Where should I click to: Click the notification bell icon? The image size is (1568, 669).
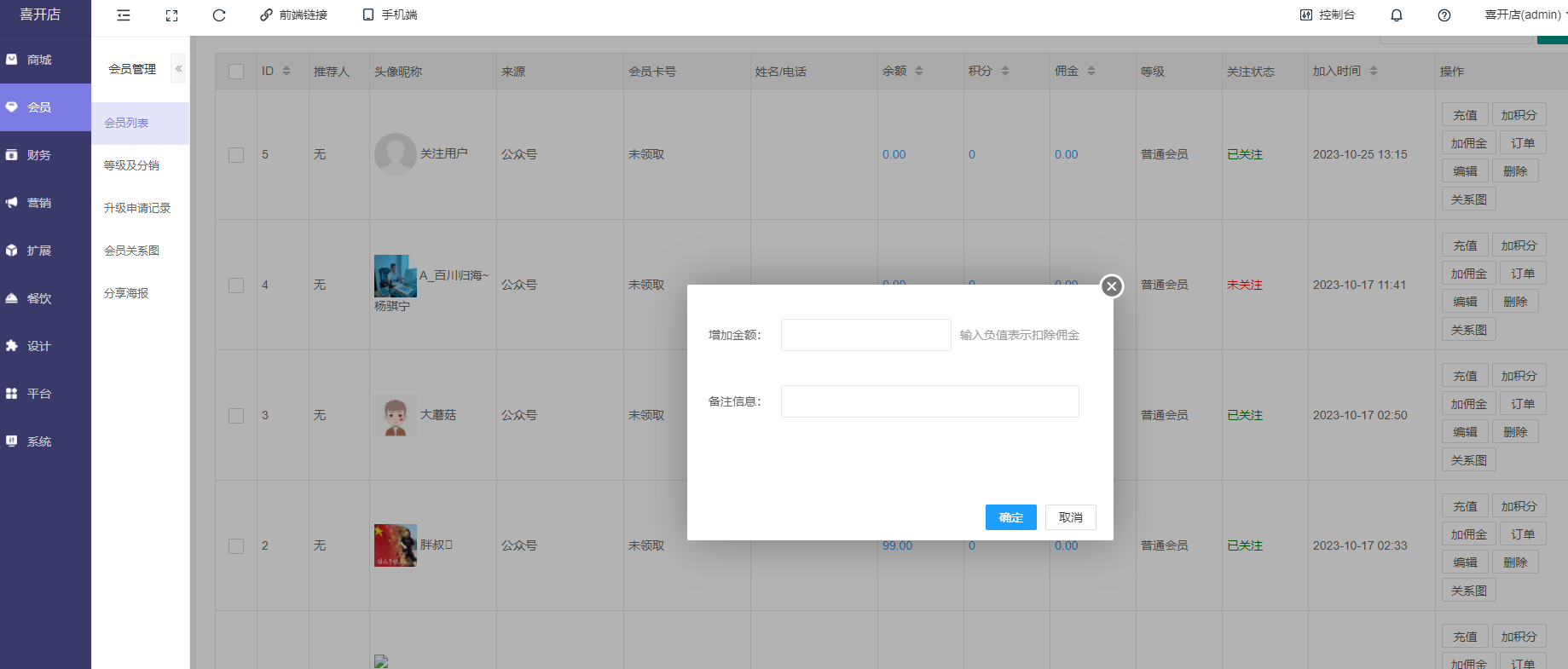pos(1397,15)
